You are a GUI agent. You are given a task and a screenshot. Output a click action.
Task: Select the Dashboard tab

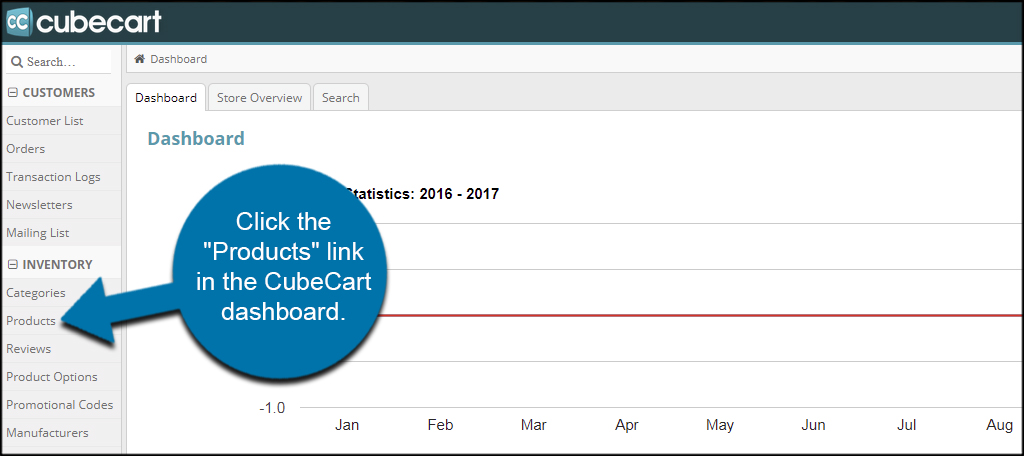point(166,98)
